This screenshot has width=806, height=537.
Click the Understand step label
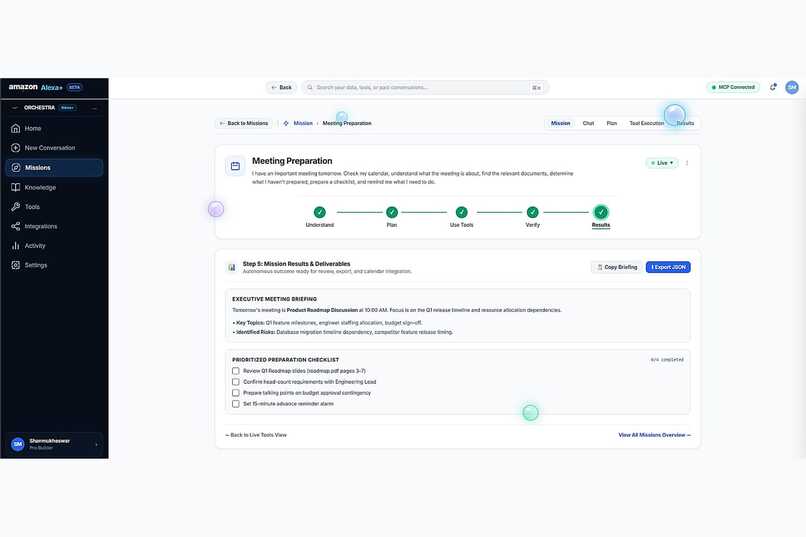pos(320,225)
